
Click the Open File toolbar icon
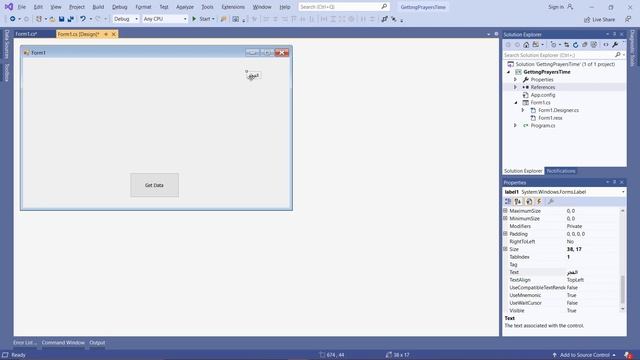click(52, 19)
